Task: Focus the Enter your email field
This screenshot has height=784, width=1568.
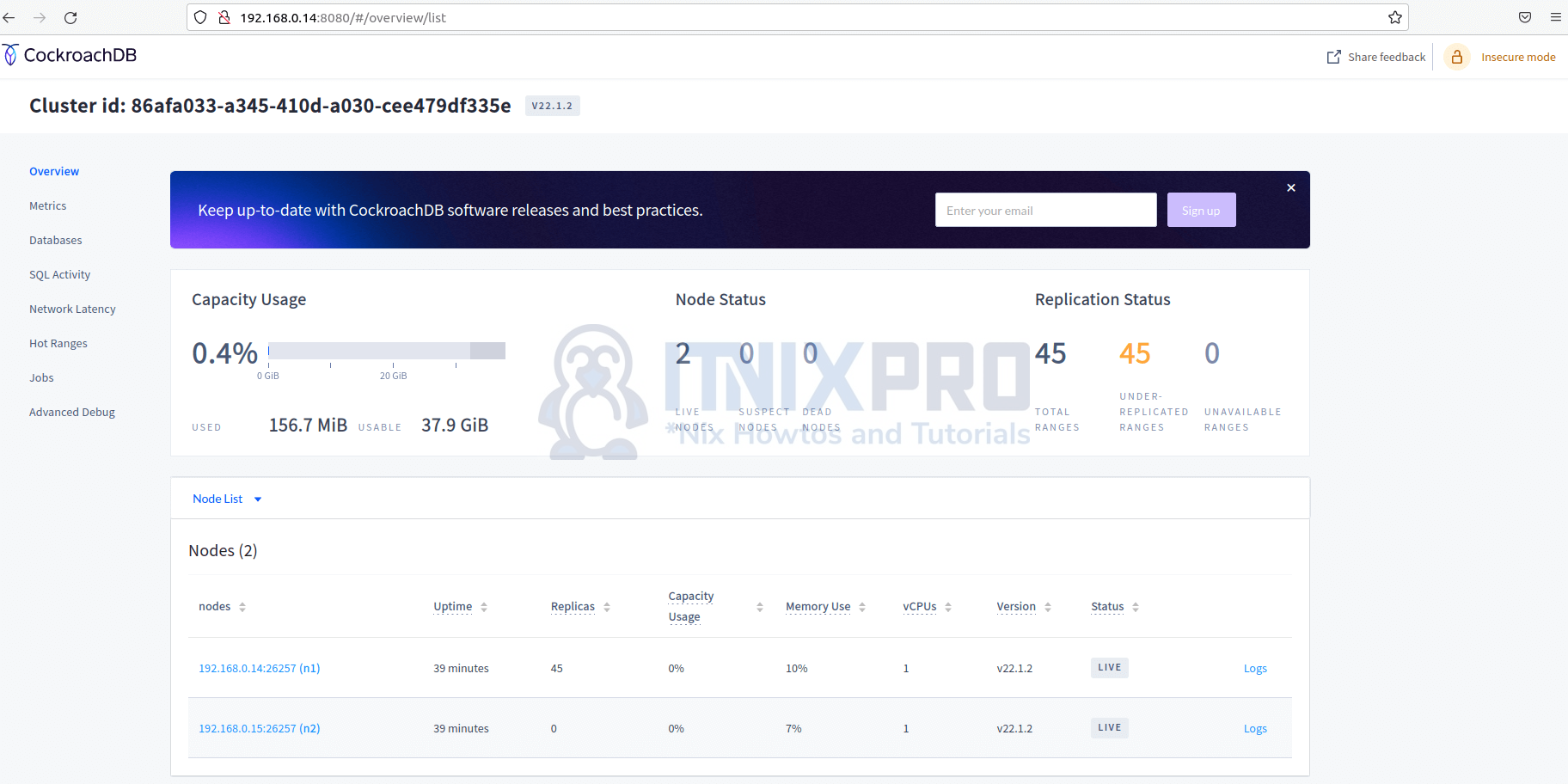Action: pyautogui.click(x=1045, y=211)
